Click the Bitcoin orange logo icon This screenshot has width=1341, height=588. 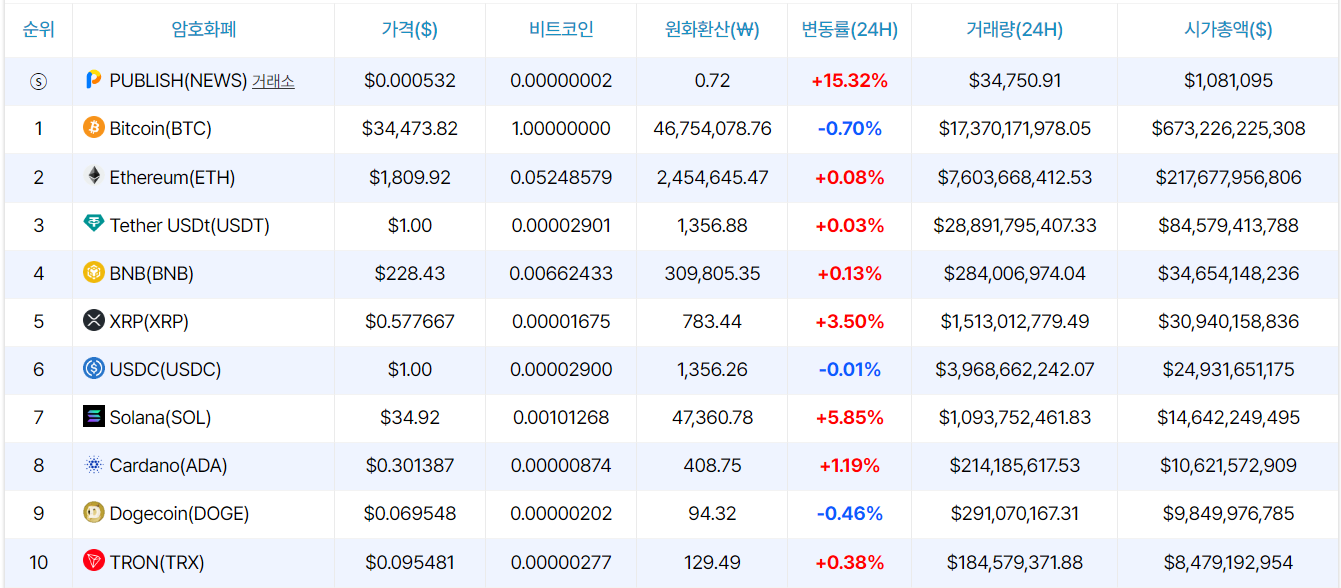(x=93, y=128)
